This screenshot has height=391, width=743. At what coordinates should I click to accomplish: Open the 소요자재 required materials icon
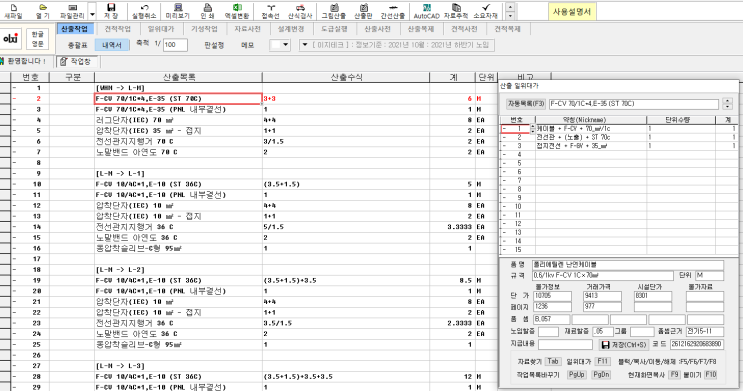click(x=486, y=11)
